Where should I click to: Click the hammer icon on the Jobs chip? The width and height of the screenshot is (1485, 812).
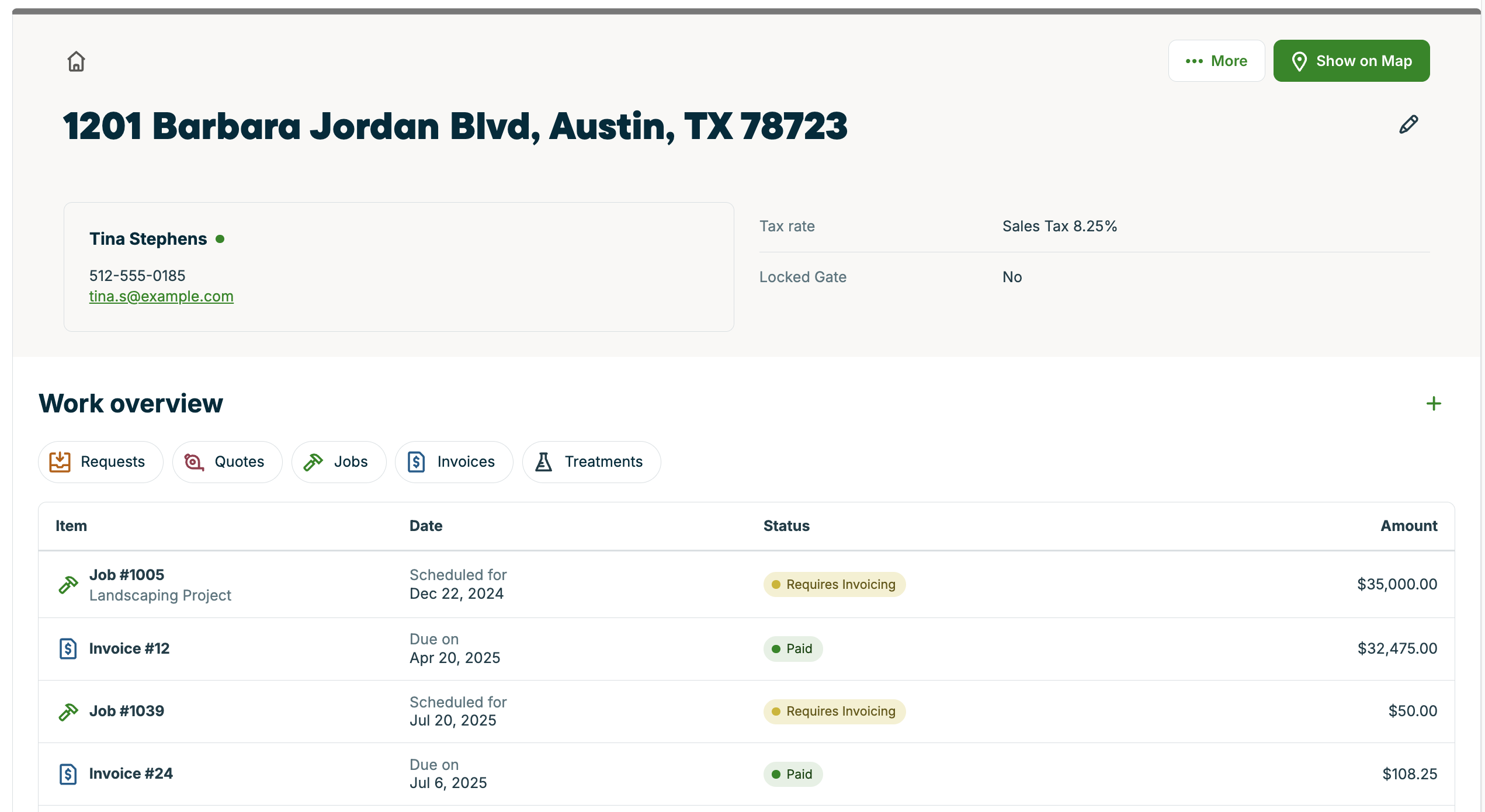pos(314,461)
